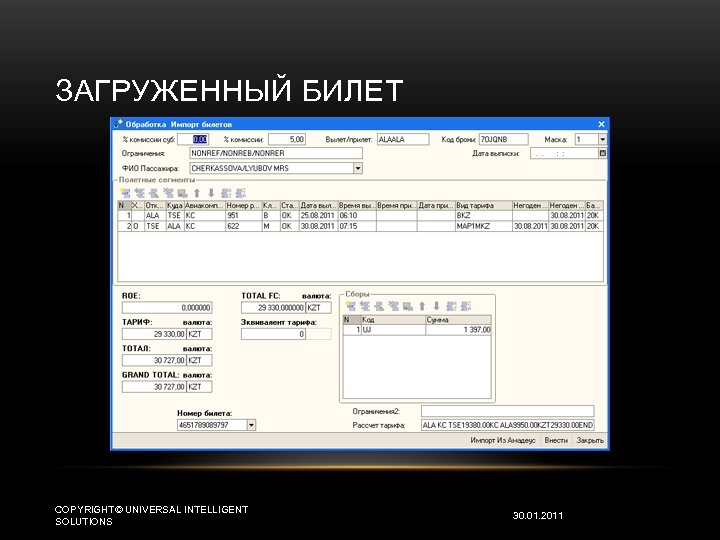Image resolution: width=720 pixels, height=540 pixels.
Task: Click the Дата выл... column header
Action: (318, 205)
